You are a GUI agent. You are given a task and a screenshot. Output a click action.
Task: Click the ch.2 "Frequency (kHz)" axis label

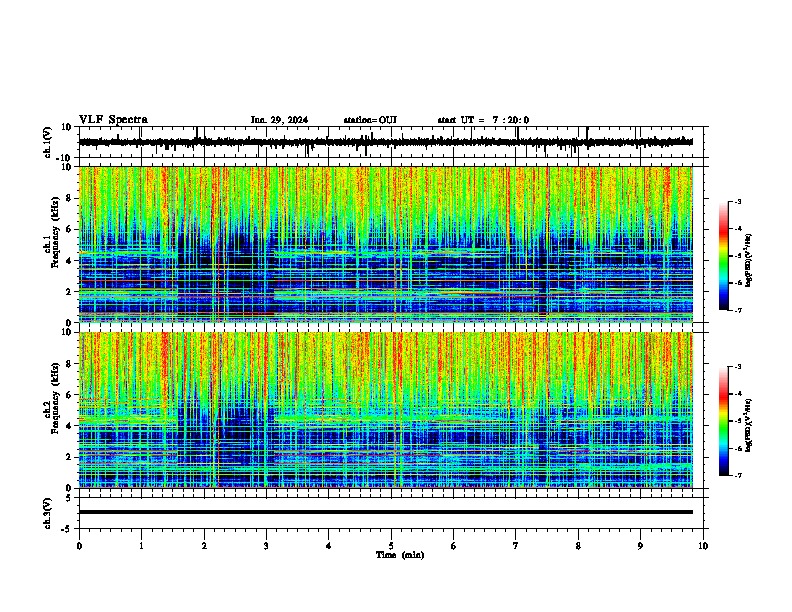55,397
